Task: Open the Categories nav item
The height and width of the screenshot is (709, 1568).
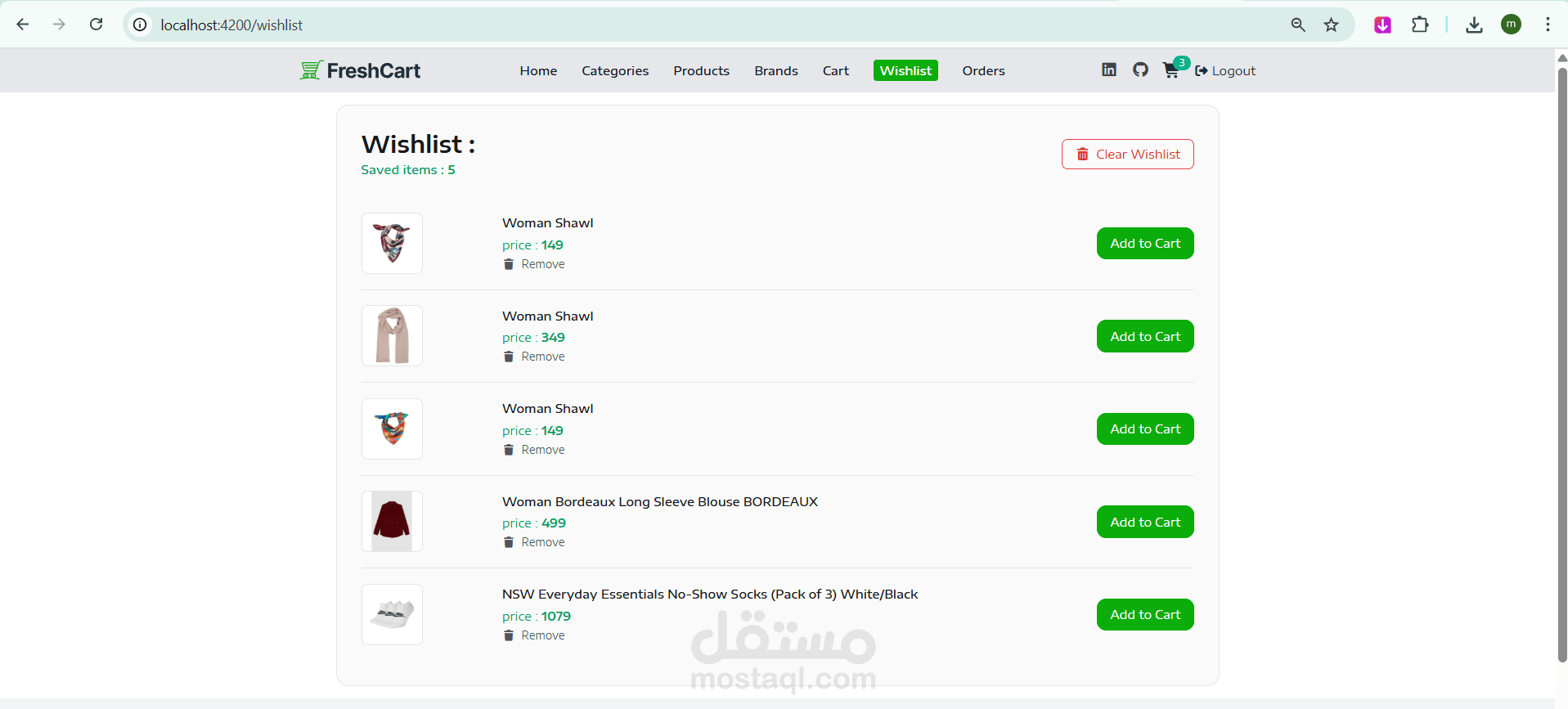Action: [615, 70]
